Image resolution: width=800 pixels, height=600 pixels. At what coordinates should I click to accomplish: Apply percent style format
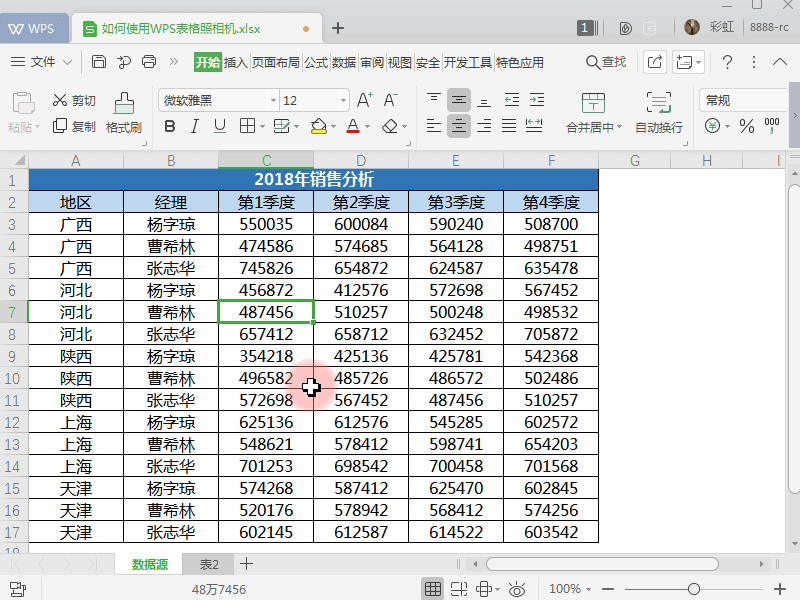[746, 126]
